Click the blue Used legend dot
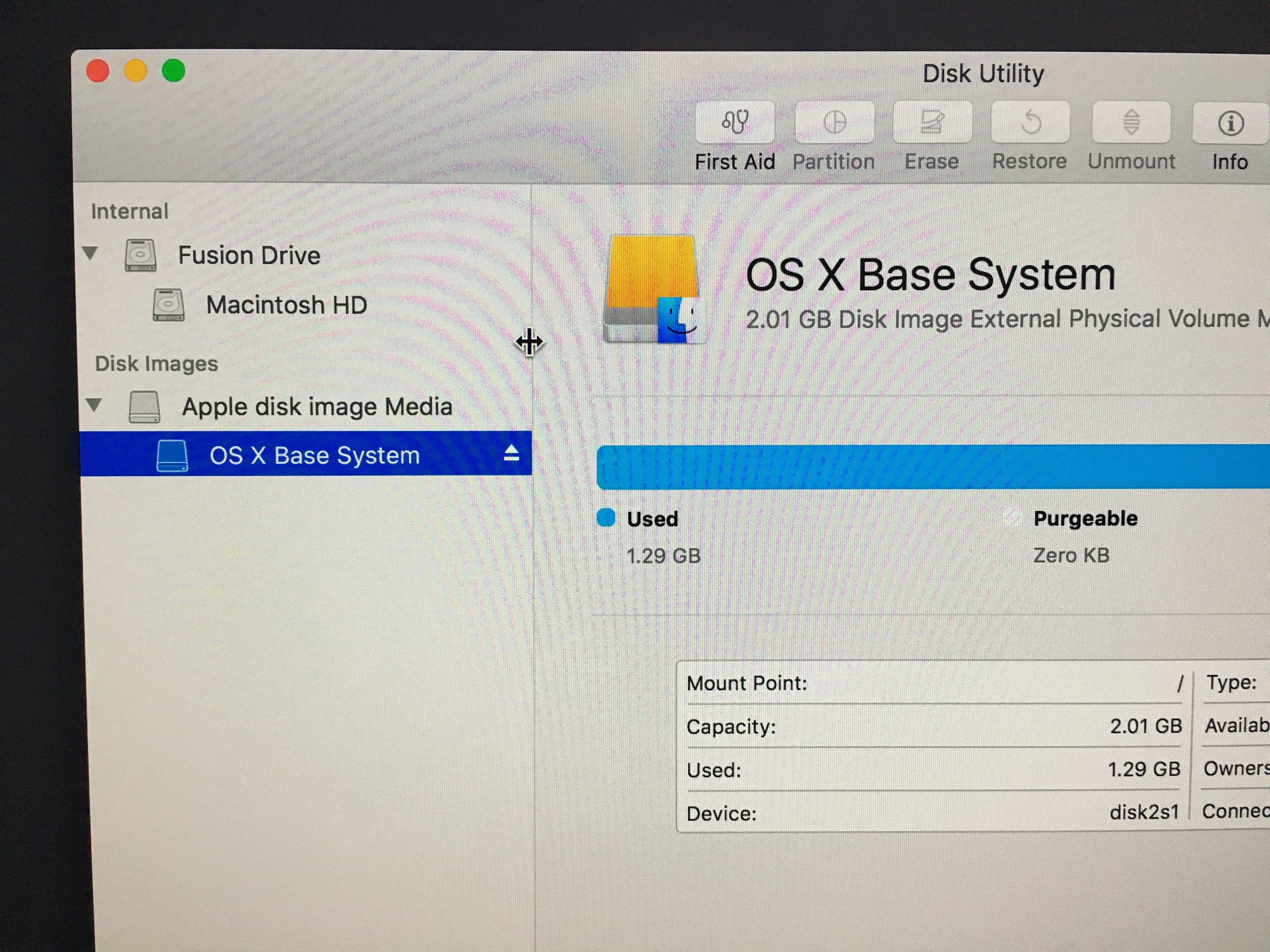The image size is (1270, 952). click(x=606, y=518)
